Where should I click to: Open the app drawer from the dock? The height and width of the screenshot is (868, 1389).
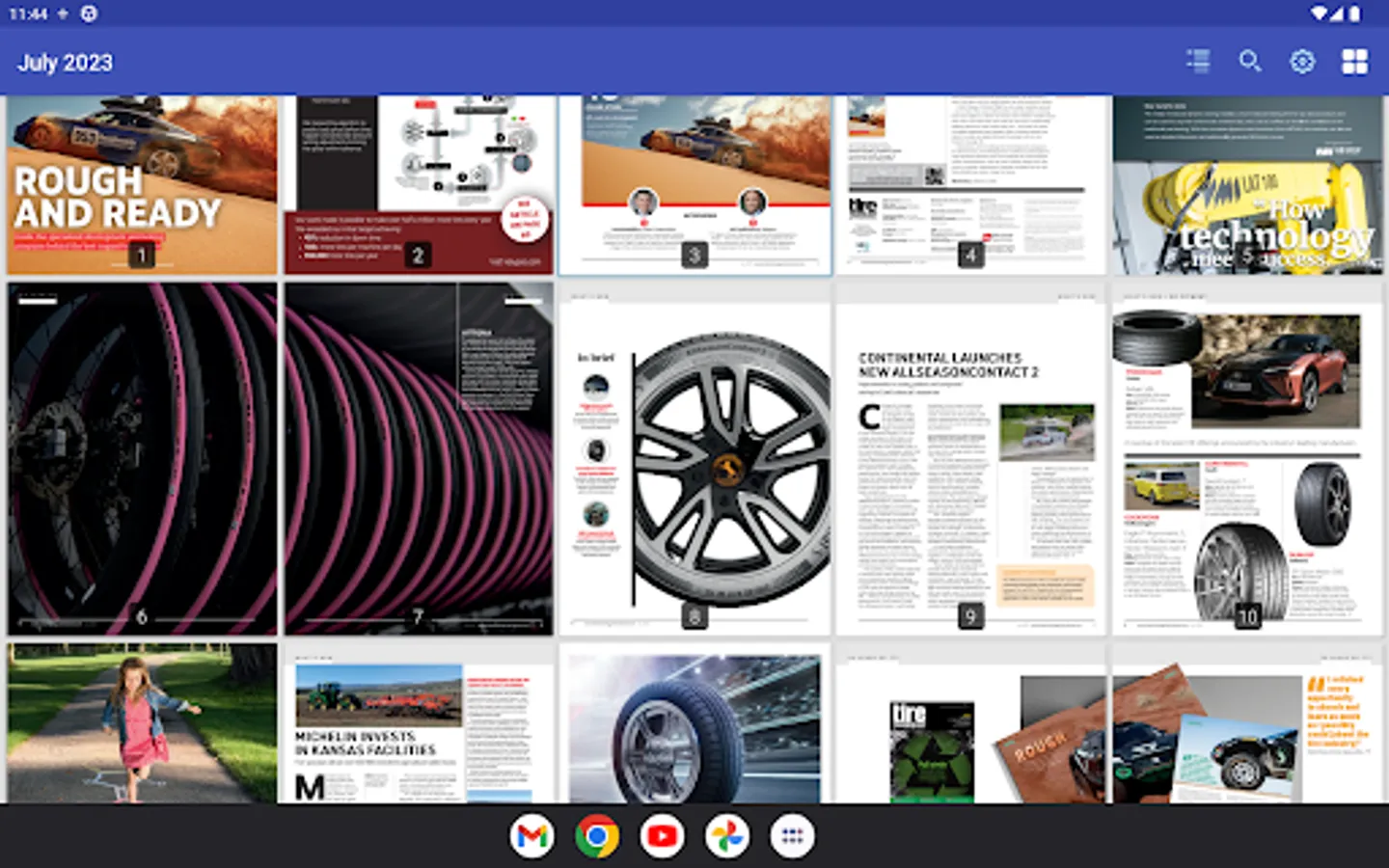click(792, 836)
